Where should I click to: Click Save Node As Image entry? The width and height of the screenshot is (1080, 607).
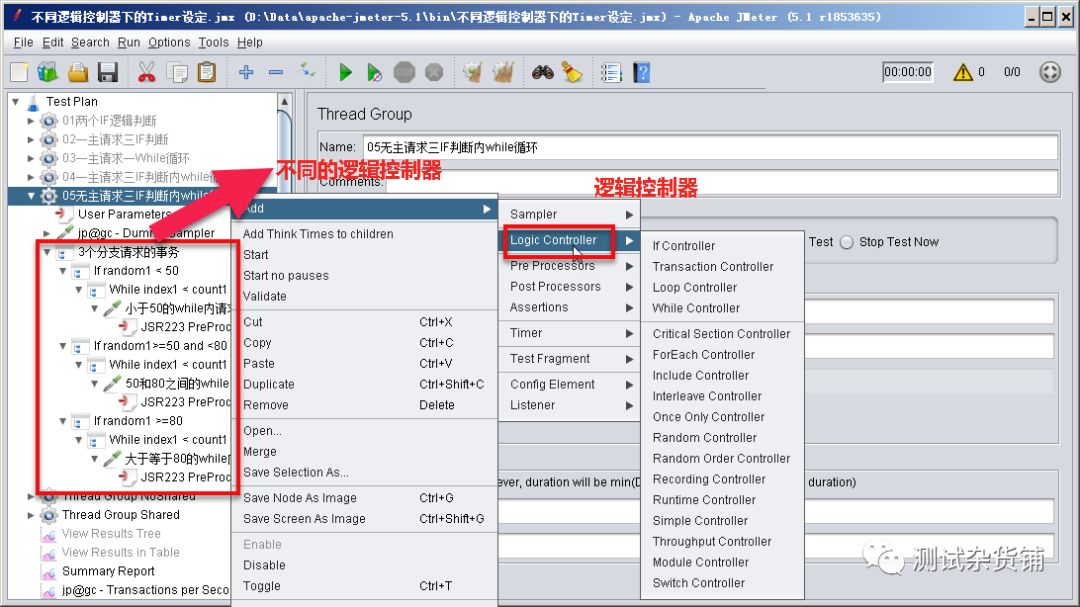pos(364,498)
